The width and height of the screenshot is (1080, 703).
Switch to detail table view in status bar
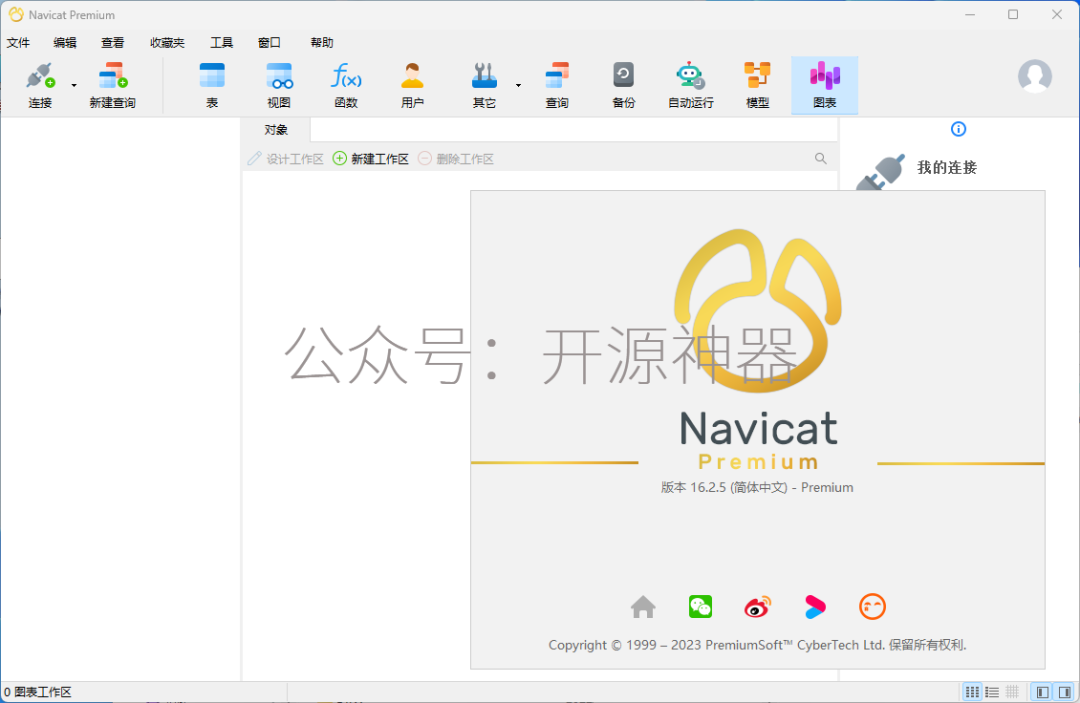click(1012, 692)
